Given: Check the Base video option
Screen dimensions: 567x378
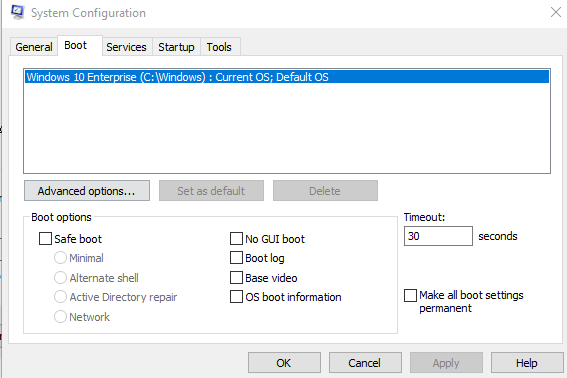Looking at the screenshot, I should click(x=236, y=278).
